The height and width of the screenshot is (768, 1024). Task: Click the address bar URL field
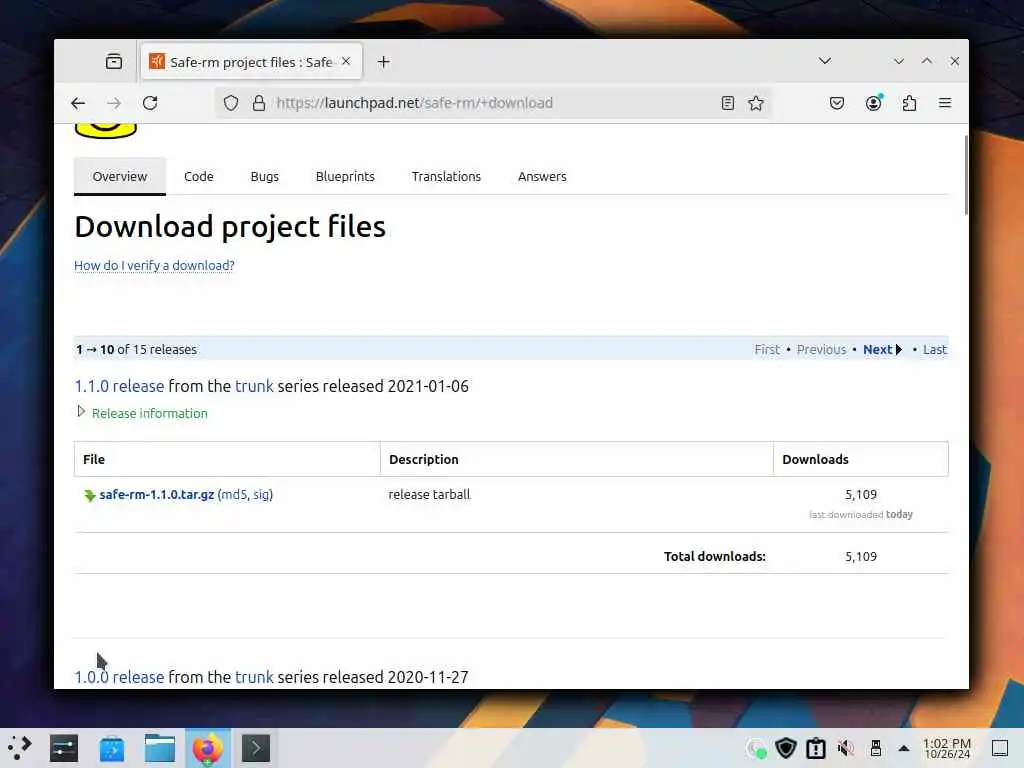click(x=493, y=103)
